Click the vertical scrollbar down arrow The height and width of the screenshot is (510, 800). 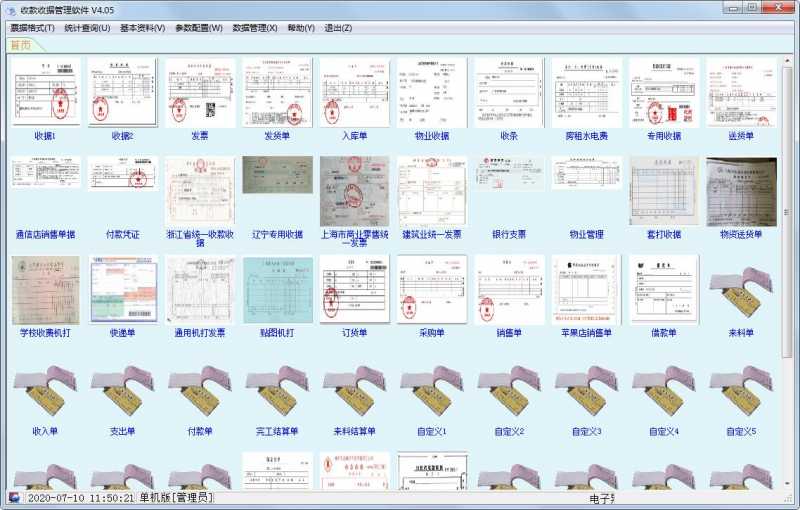pos(787,481)
